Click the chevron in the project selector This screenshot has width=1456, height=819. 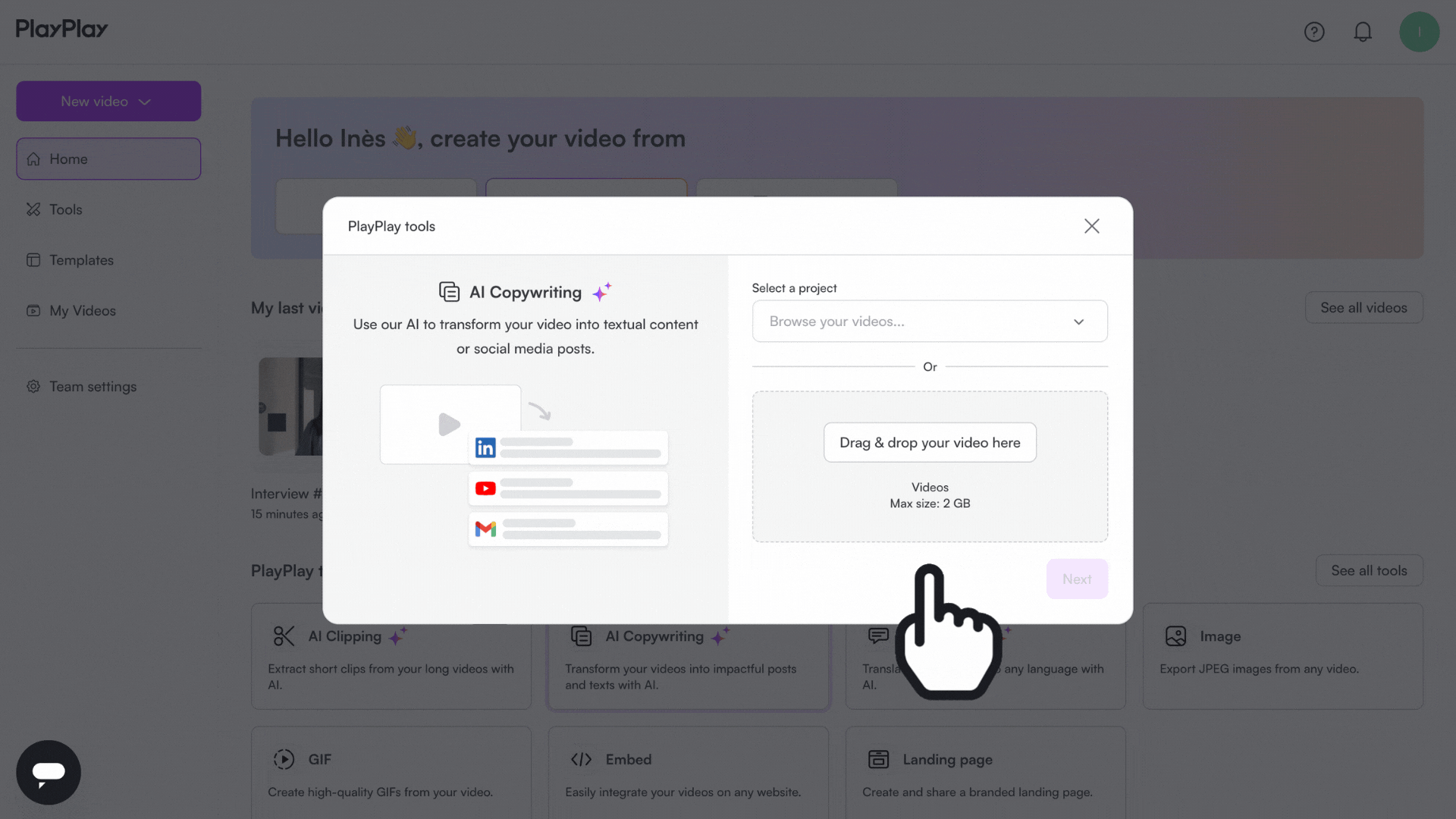click(x=1078, y=322)
